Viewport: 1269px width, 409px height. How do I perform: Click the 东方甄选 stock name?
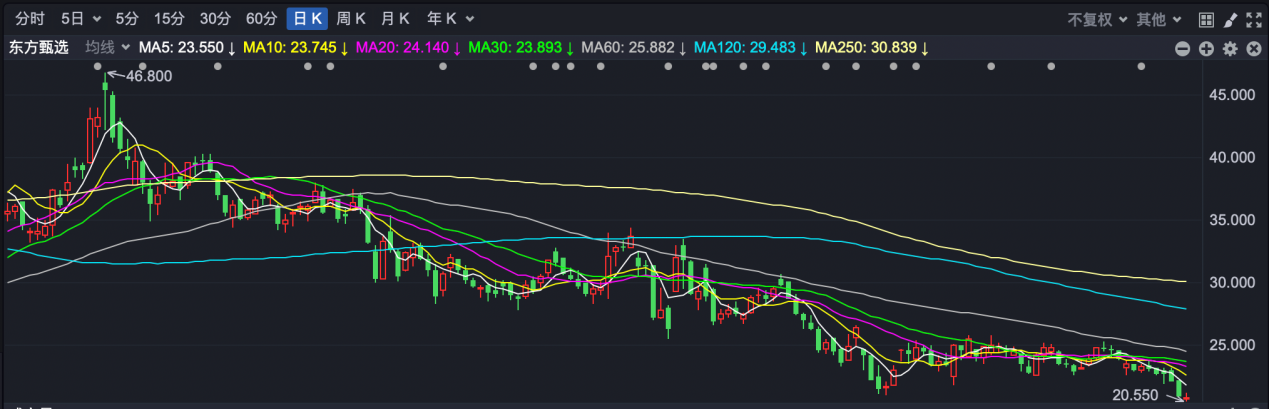37,47
